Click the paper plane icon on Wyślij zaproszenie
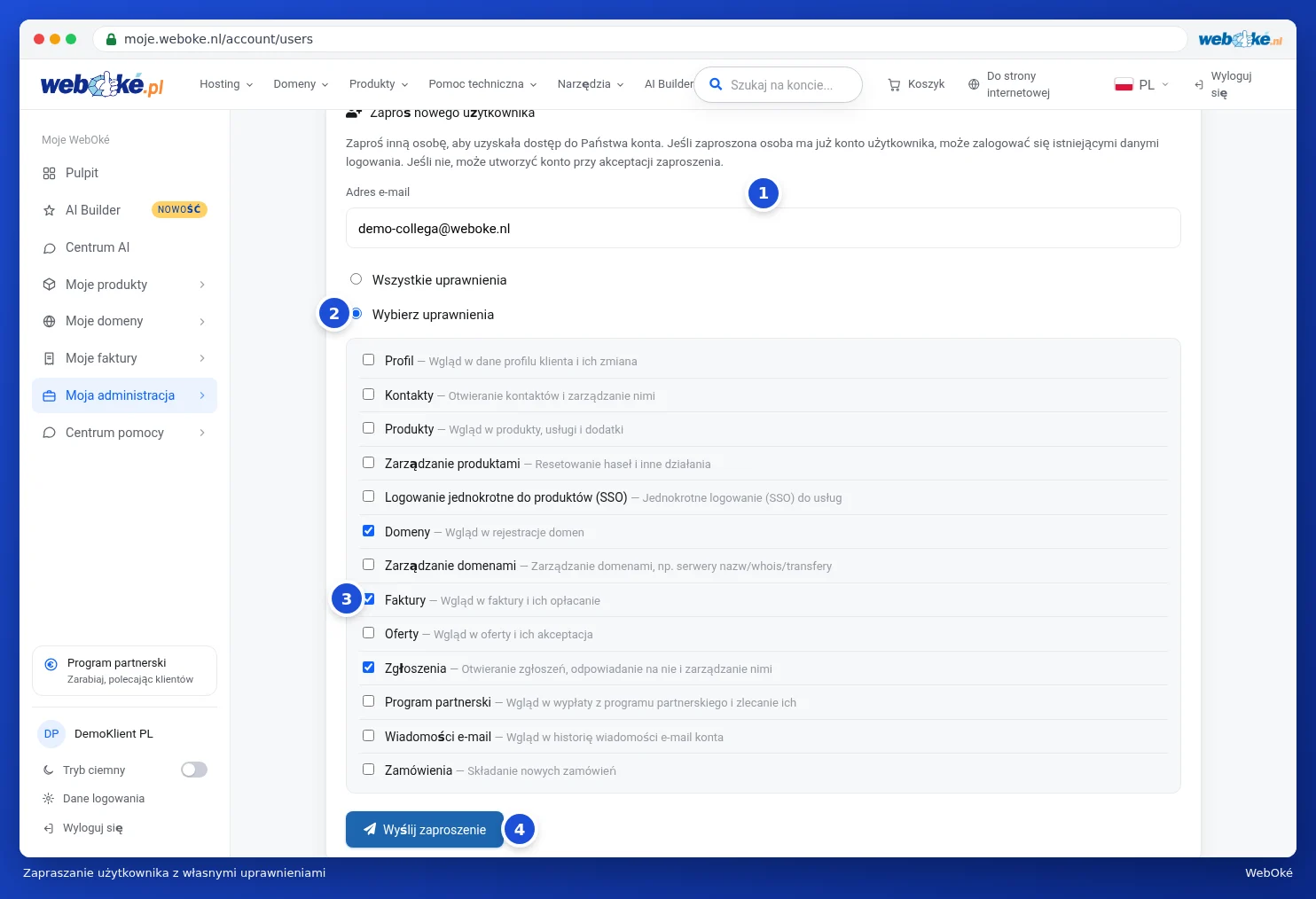The height and width of the screenshot is (899, 1316). click(x=370, y=830)
